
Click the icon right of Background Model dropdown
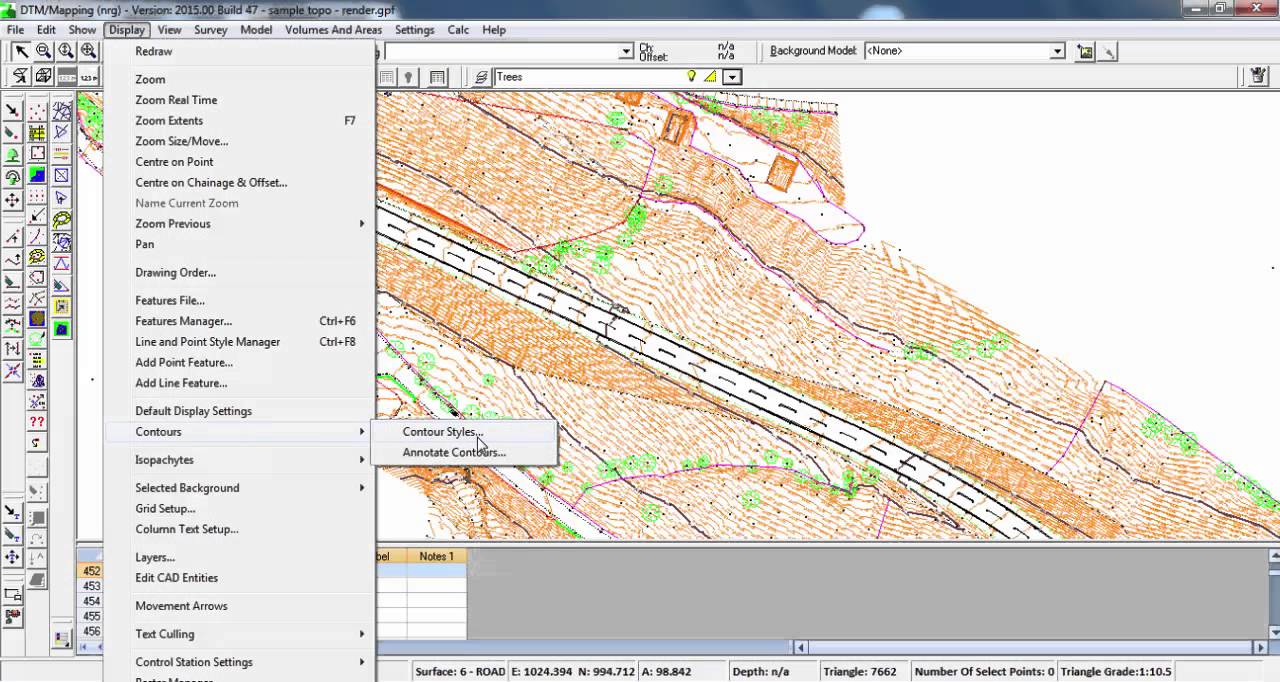coord(1085,51)
